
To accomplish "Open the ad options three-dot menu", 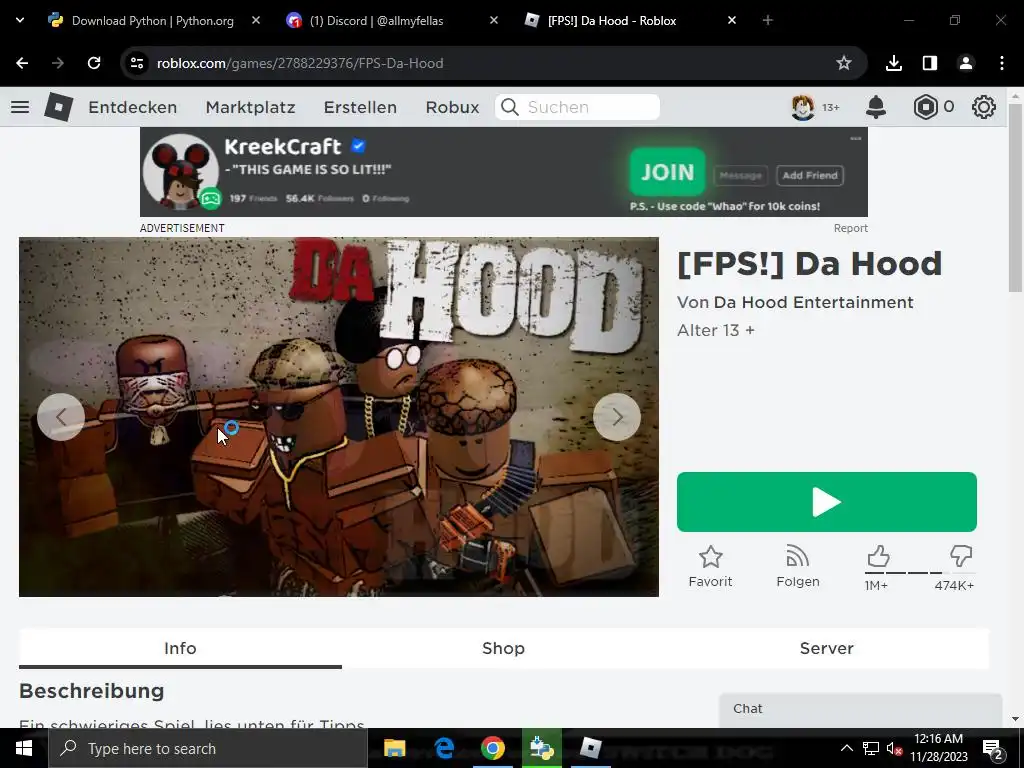I will click(856, 138).
